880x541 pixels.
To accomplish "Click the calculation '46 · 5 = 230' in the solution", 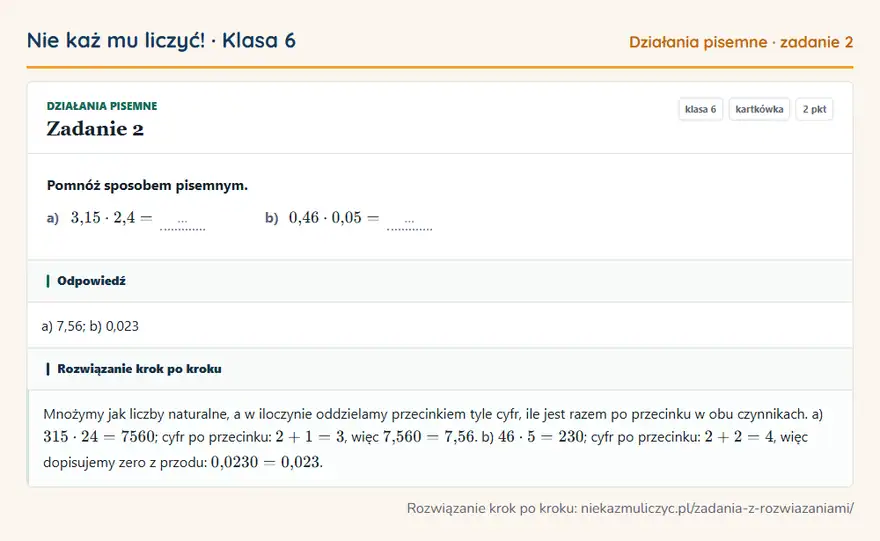I will click(540, 437).
